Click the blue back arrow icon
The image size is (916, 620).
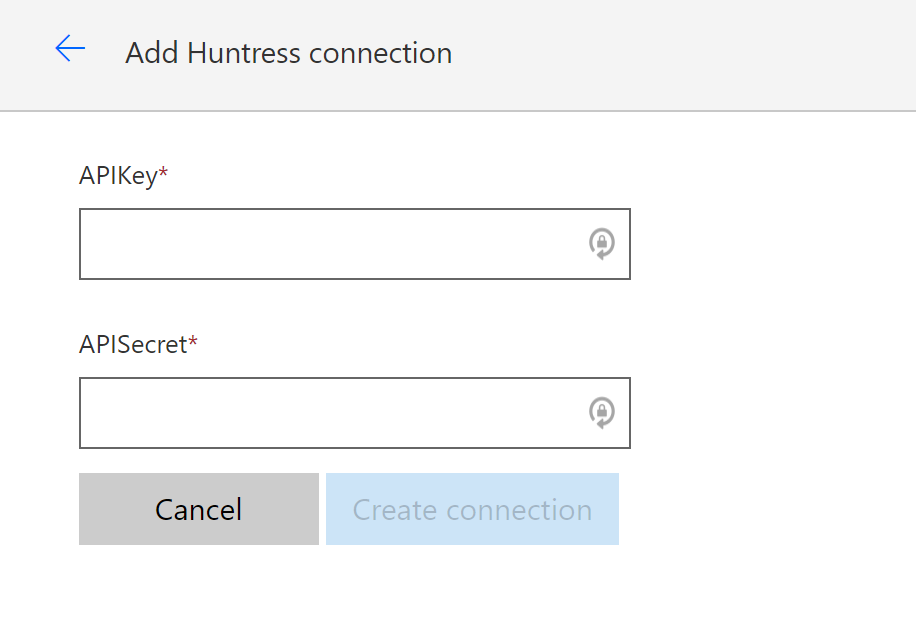[x=70, y=49]
